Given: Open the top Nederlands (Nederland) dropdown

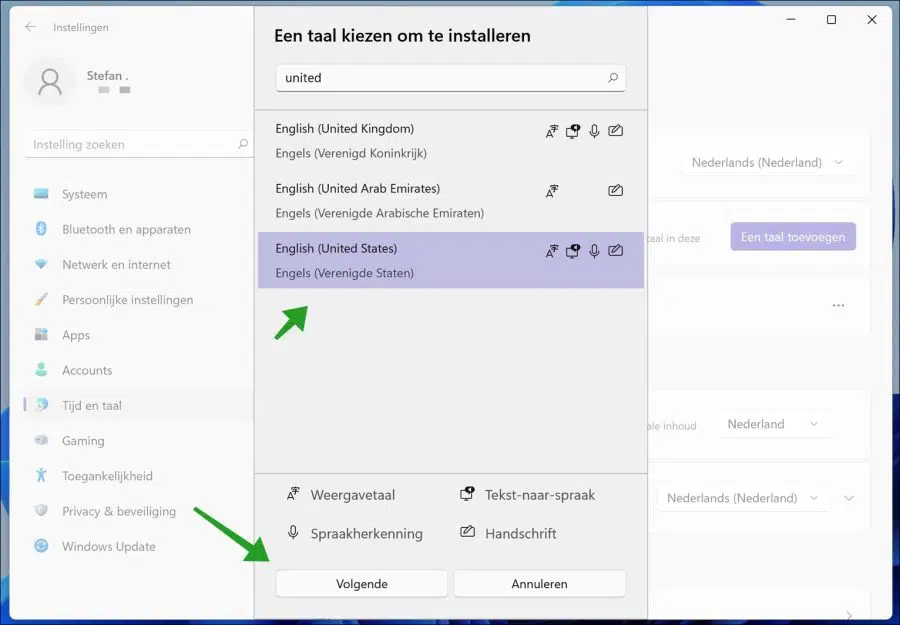Looking at the screenshot, I should coord(767,162).
